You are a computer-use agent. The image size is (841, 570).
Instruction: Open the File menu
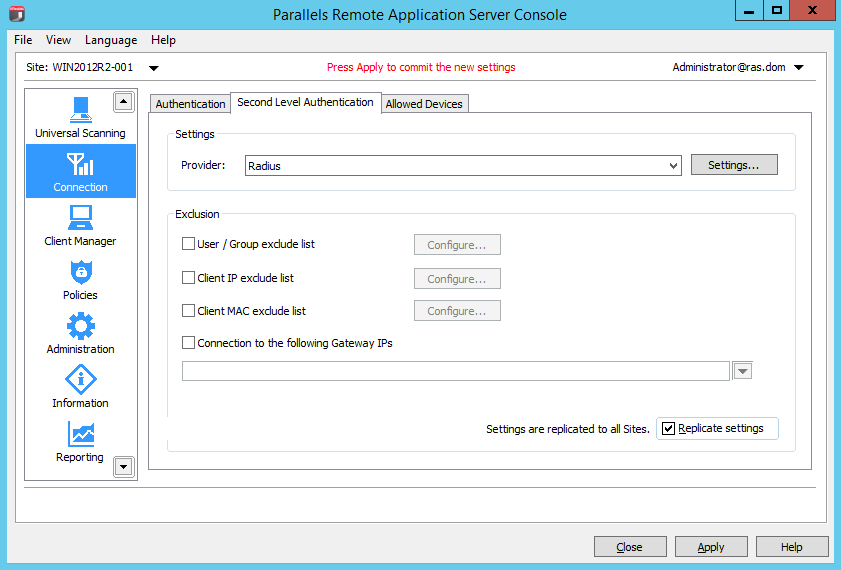(23, 40)
